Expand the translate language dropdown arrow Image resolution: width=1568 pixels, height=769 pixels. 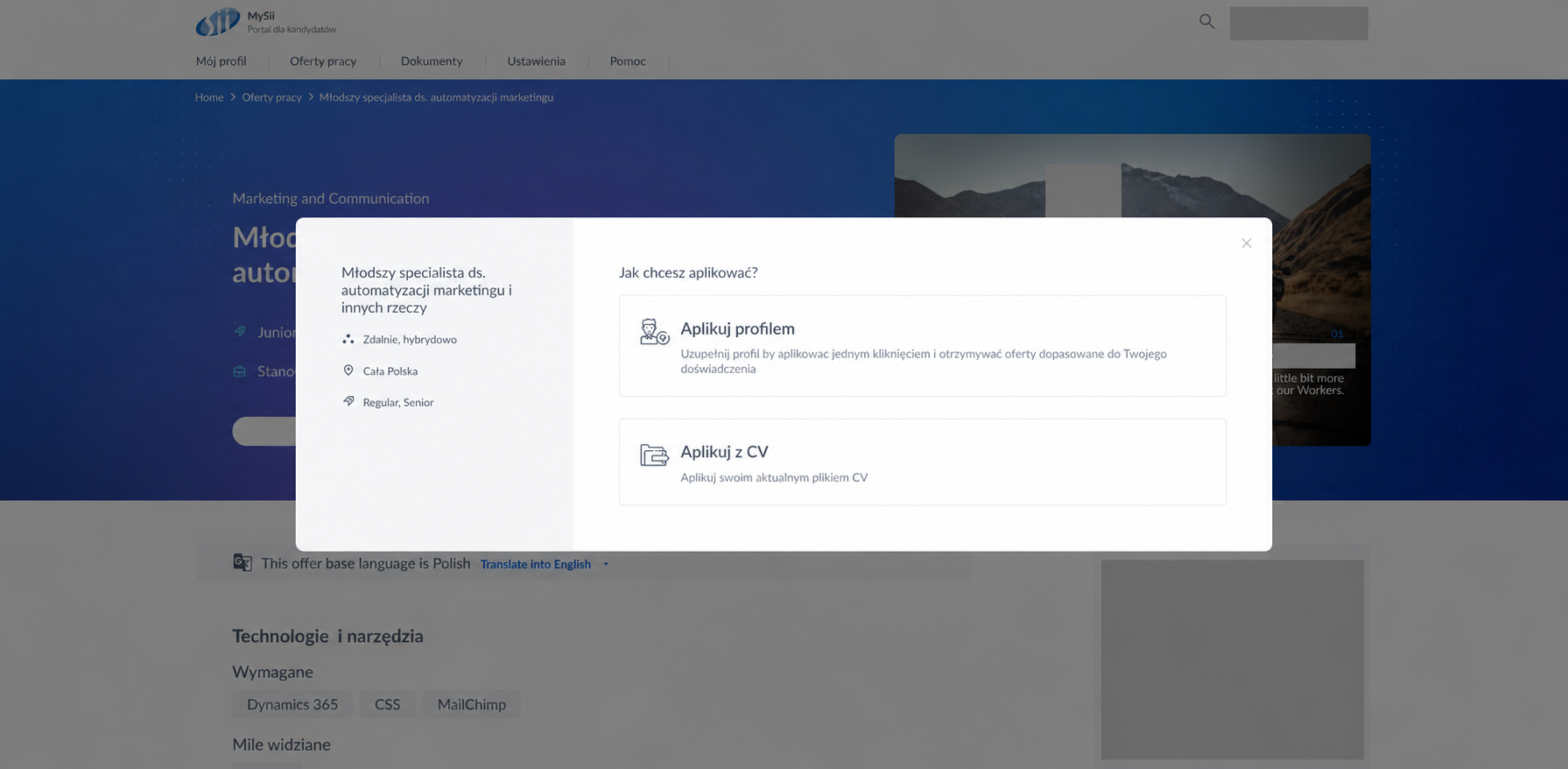tap(606, 564)
